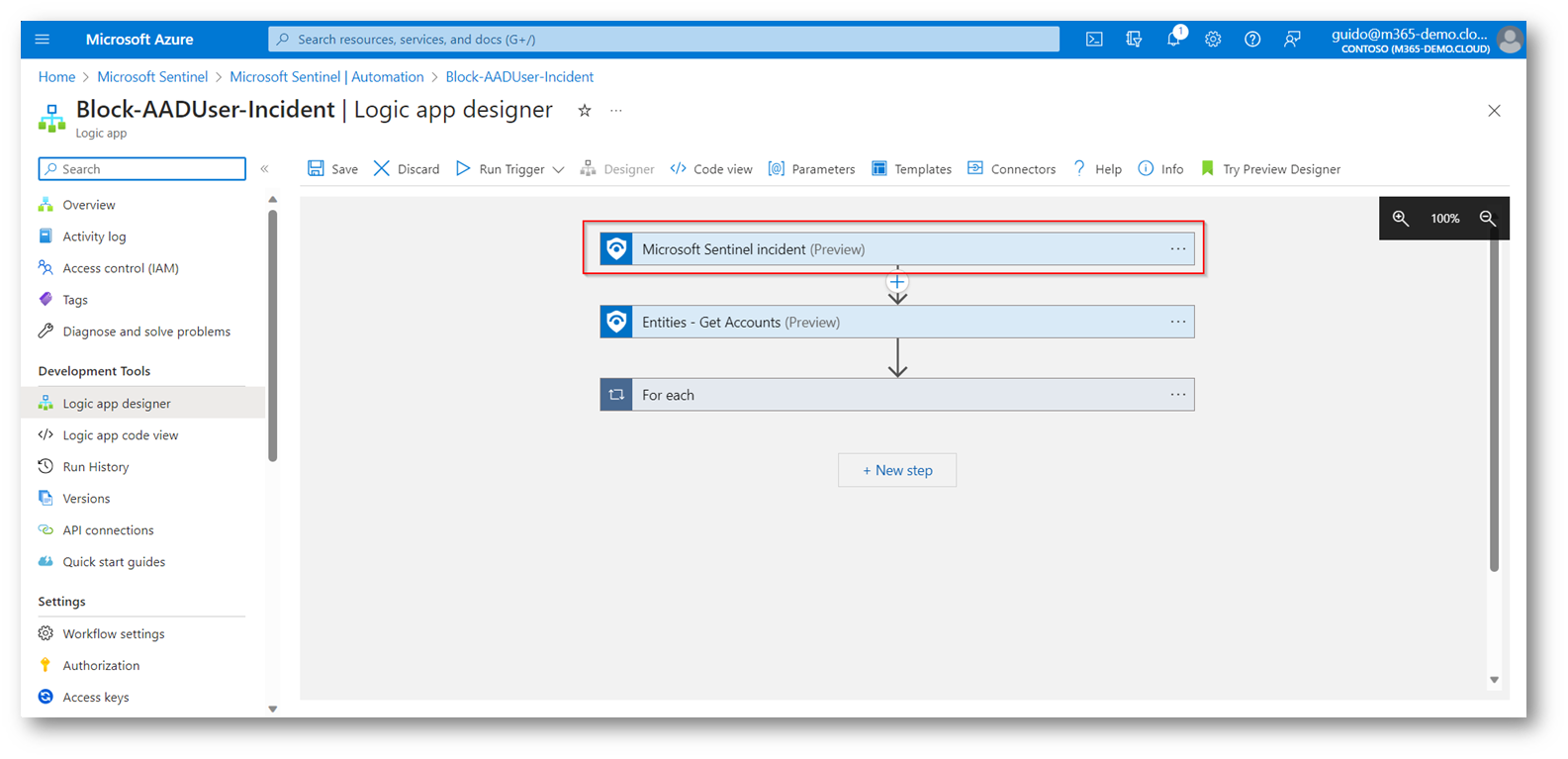Open ellipsis menu for For each step
Image resolution: width=1568 pixels, height=759 pixels.
click(x=1177, y=395)
